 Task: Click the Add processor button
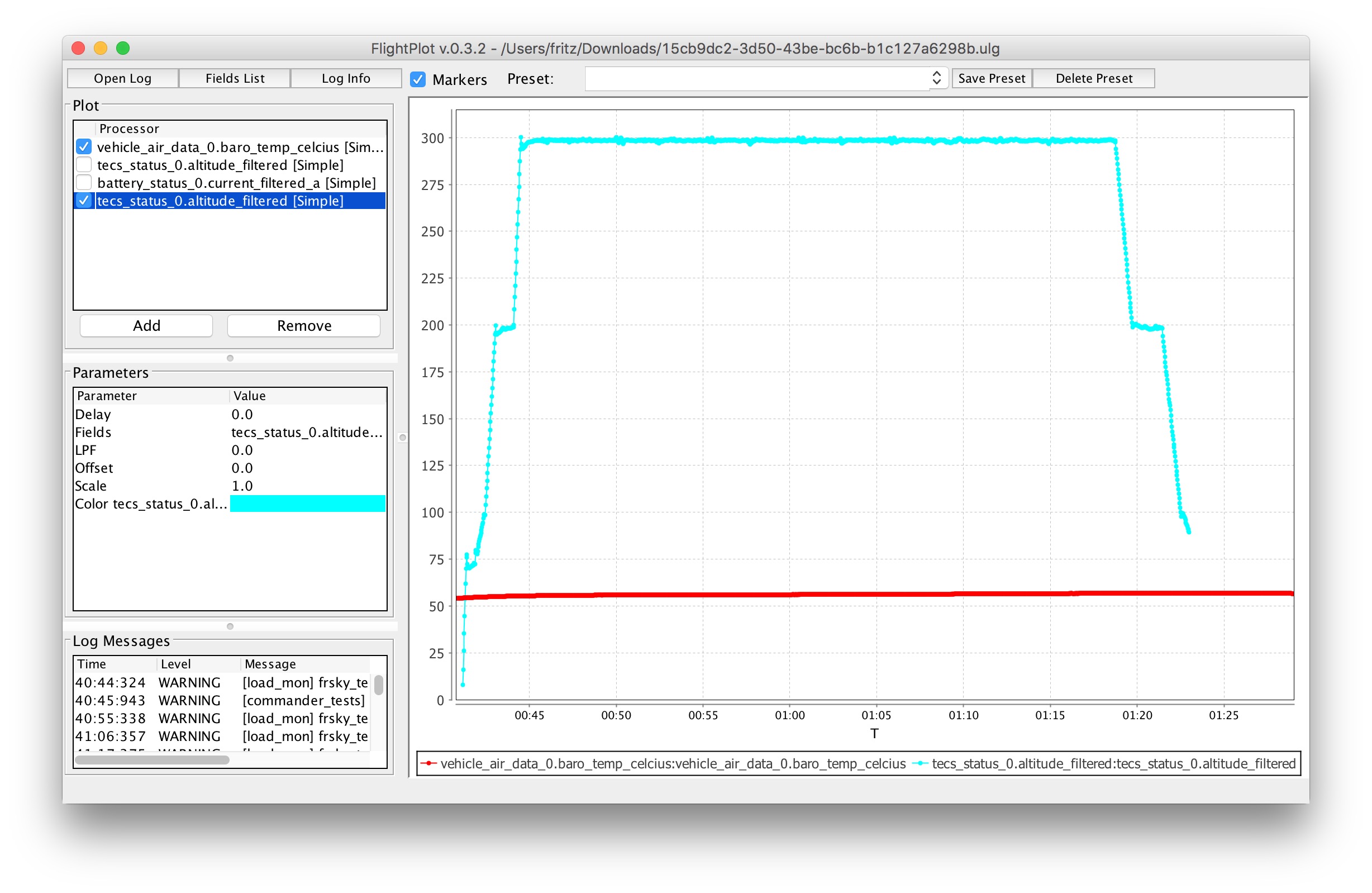click(x=146, y=326)
